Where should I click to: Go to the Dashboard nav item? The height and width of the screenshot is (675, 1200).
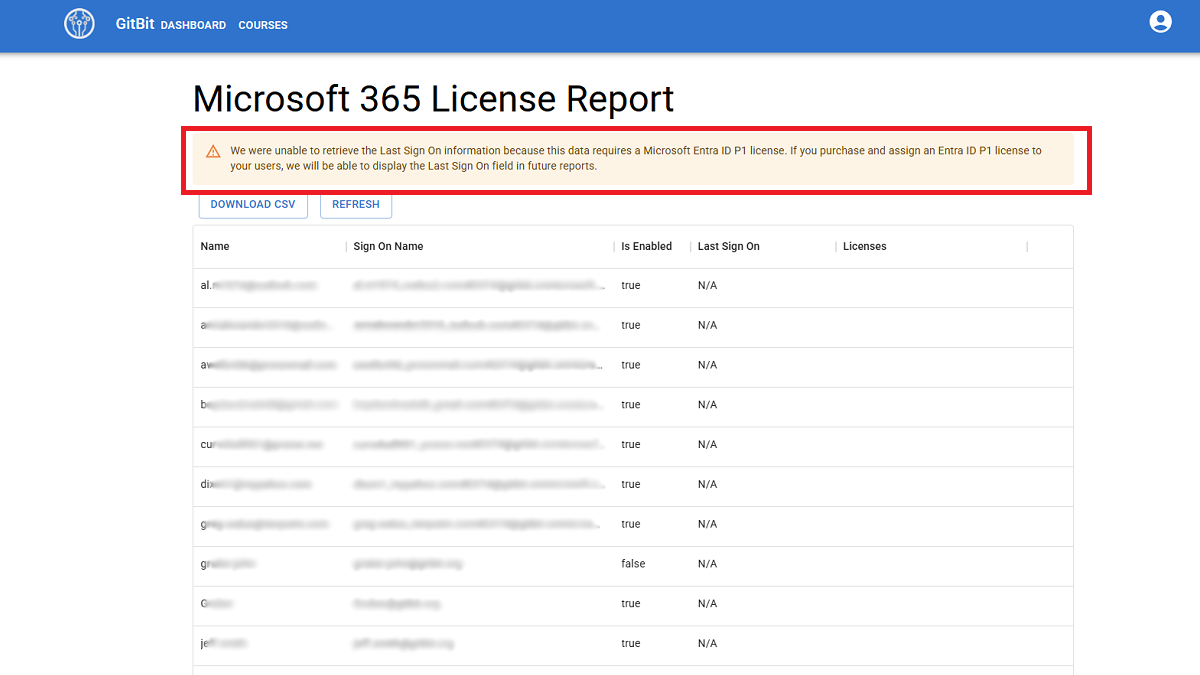point(193,25)
